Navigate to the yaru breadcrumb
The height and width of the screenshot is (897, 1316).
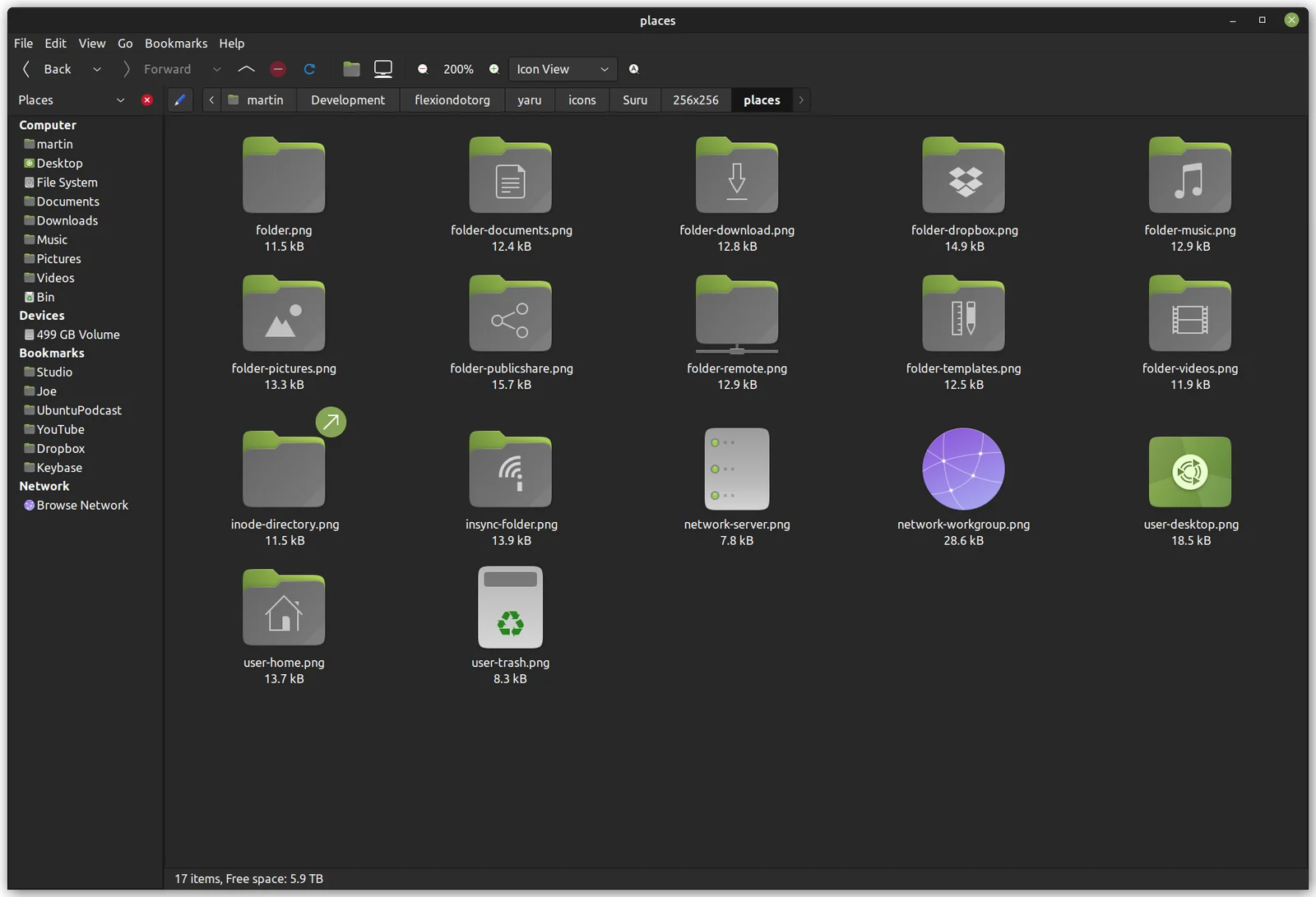530,99
